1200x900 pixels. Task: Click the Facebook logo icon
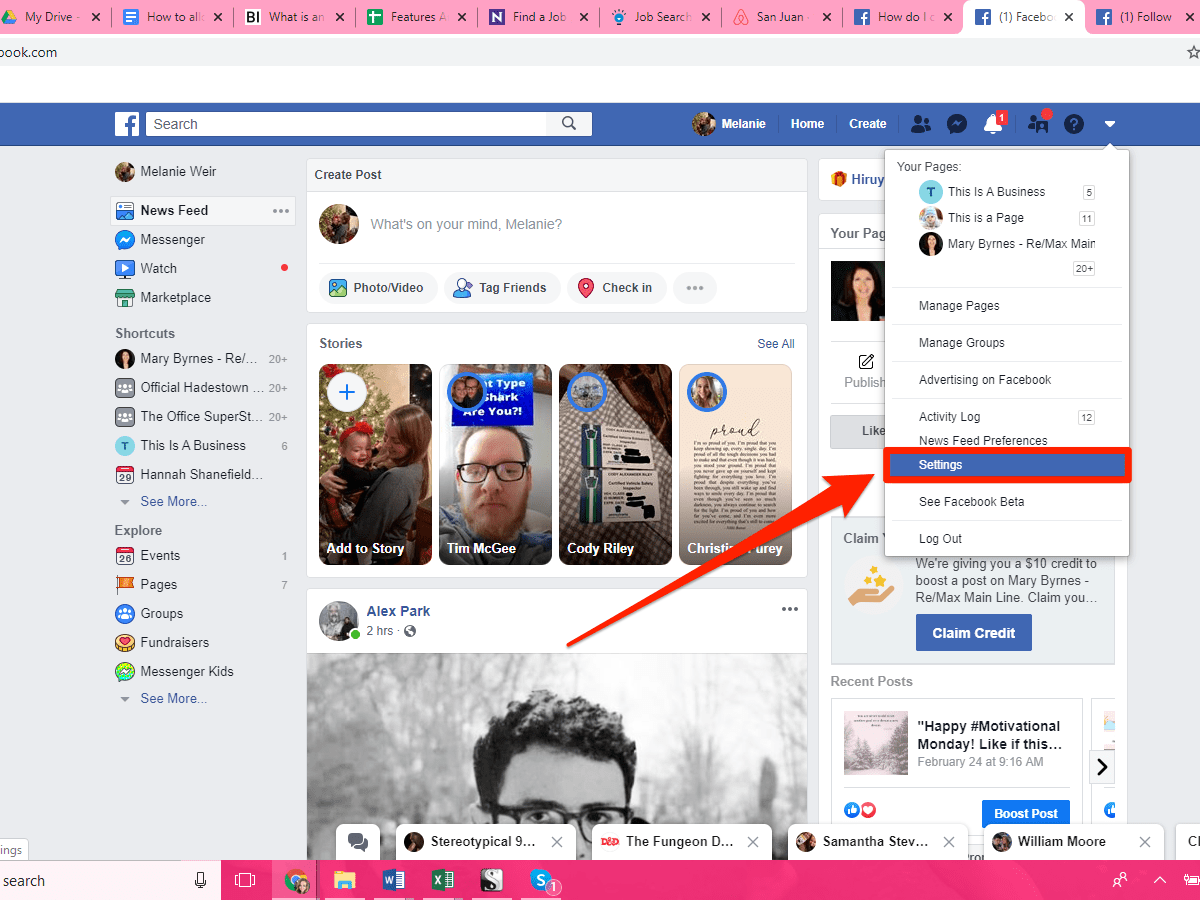127,124
